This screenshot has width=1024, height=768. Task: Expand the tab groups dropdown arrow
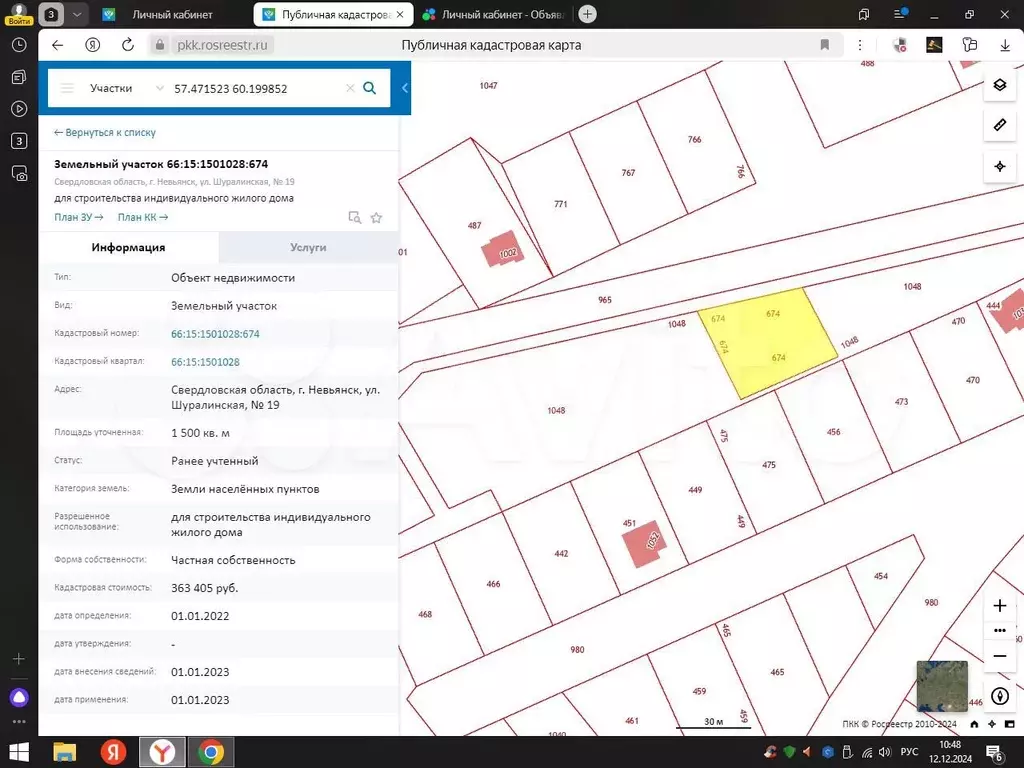click(x=77, y=14)
